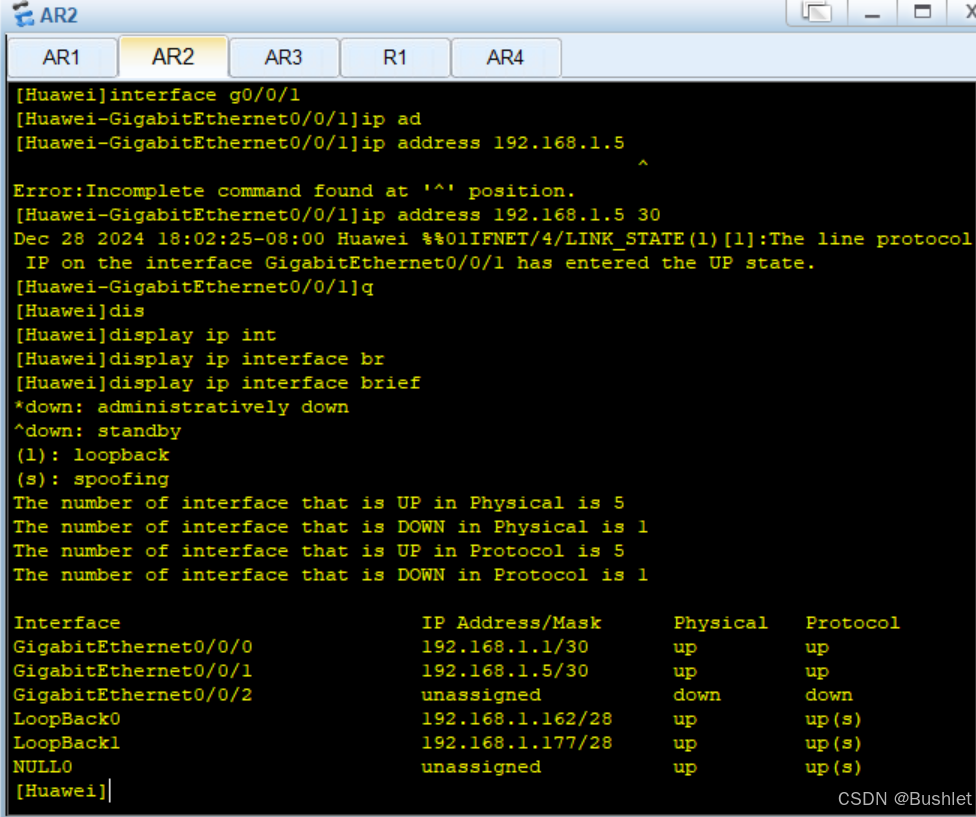Click the LoopBack1 interface name

[x=67, y=743]
